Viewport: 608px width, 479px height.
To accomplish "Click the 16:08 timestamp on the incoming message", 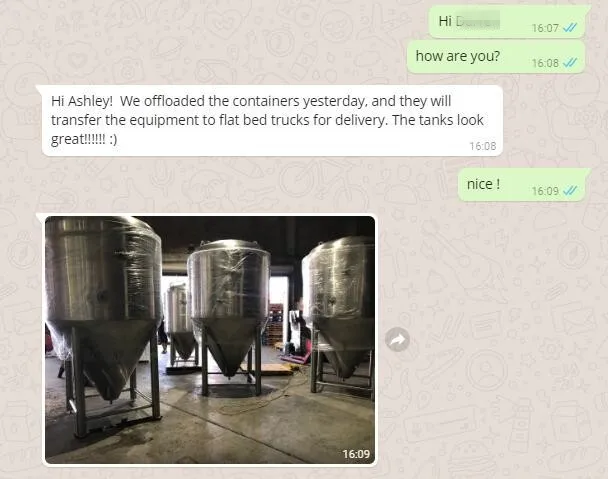I will pos(483,146).
